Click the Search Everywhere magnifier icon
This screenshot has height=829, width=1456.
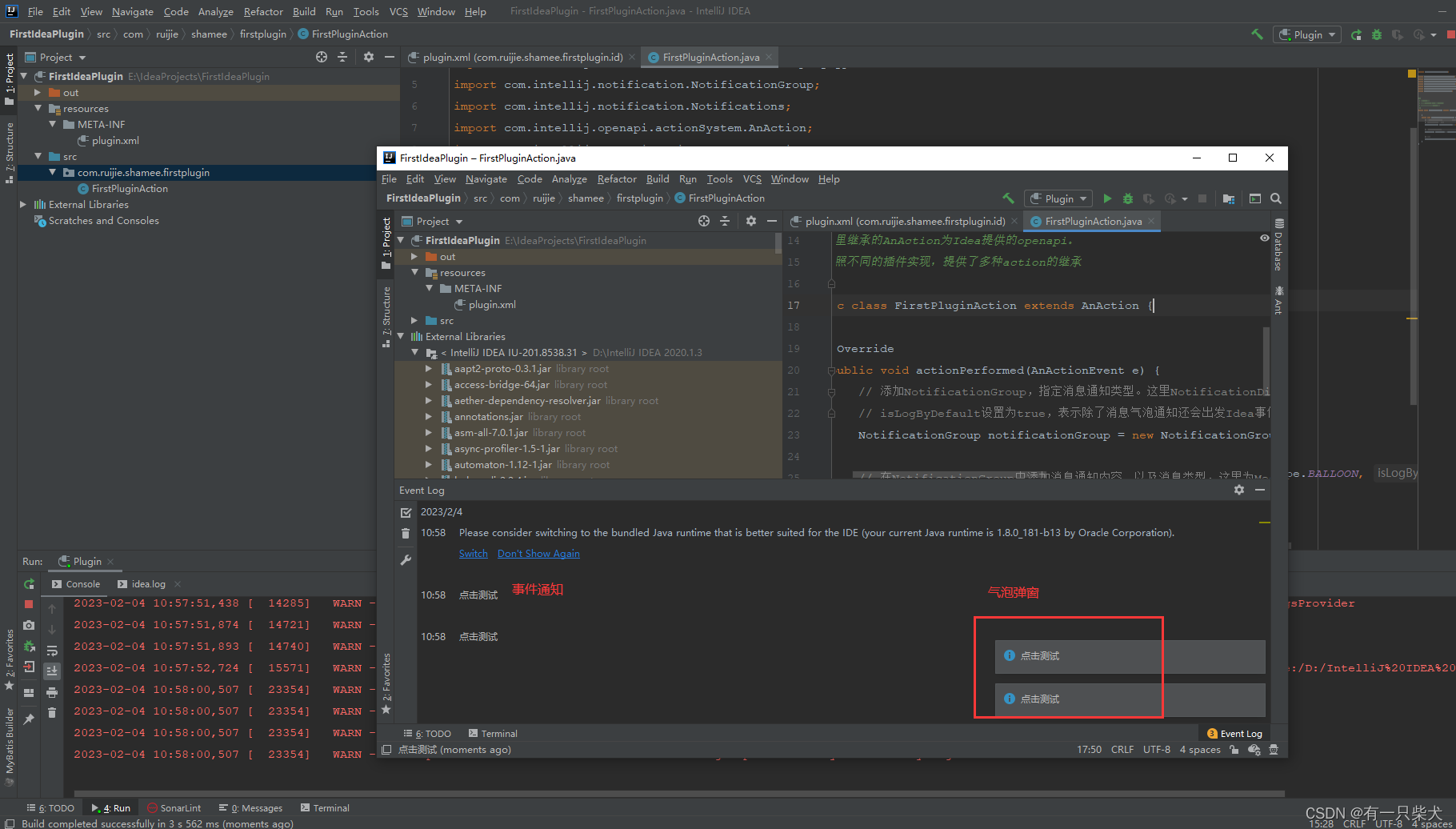1276,198
